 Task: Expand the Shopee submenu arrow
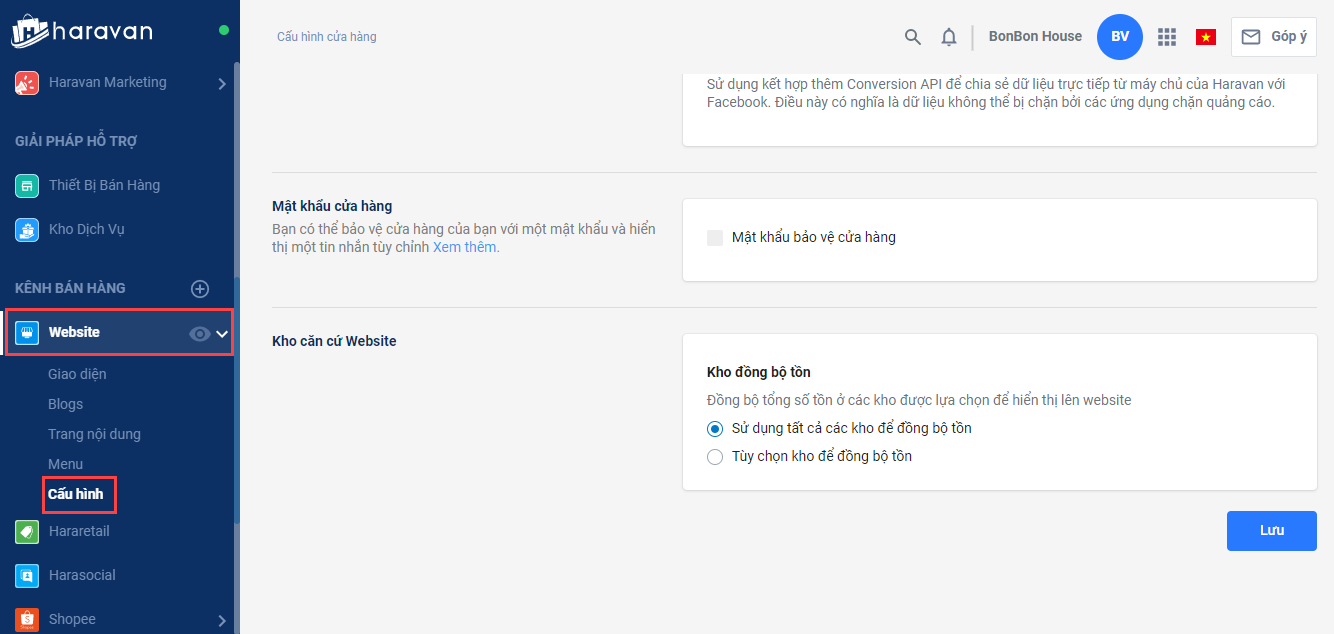click(x=222, y=621)
